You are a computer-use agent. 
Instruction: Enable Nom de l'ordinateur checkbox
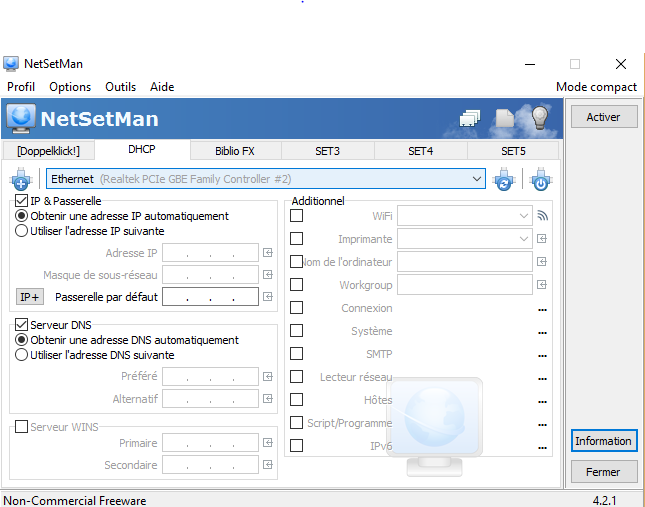[x=297, y=262]
